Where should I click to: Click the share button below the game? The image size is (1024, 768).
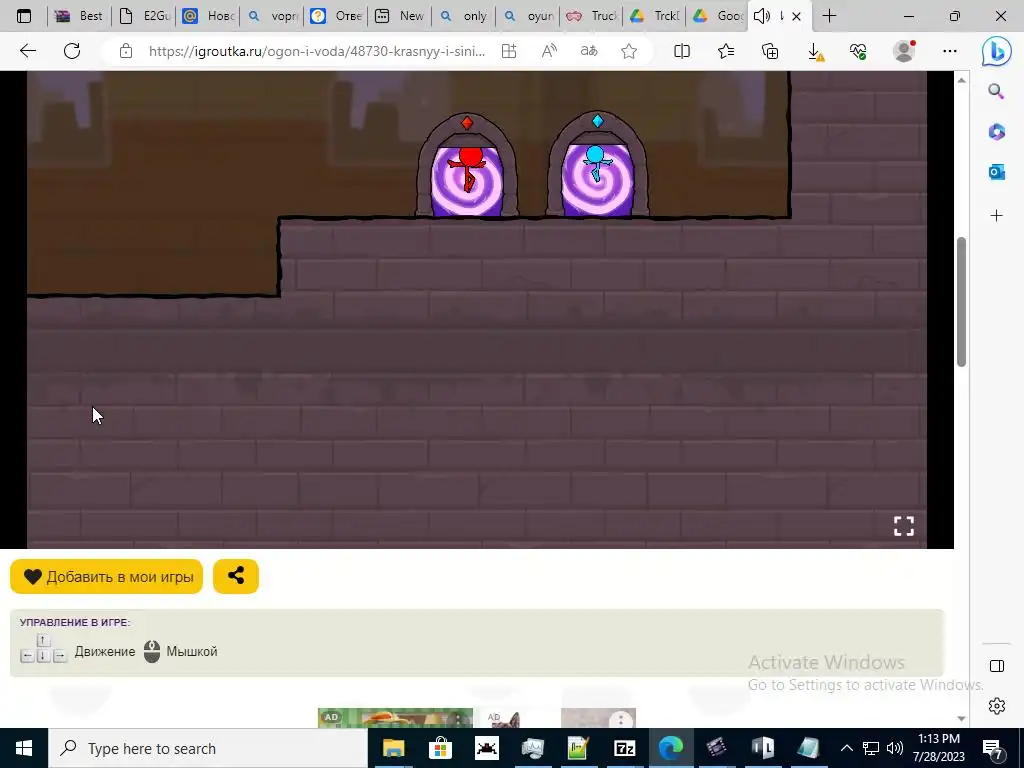coord(236,576)
